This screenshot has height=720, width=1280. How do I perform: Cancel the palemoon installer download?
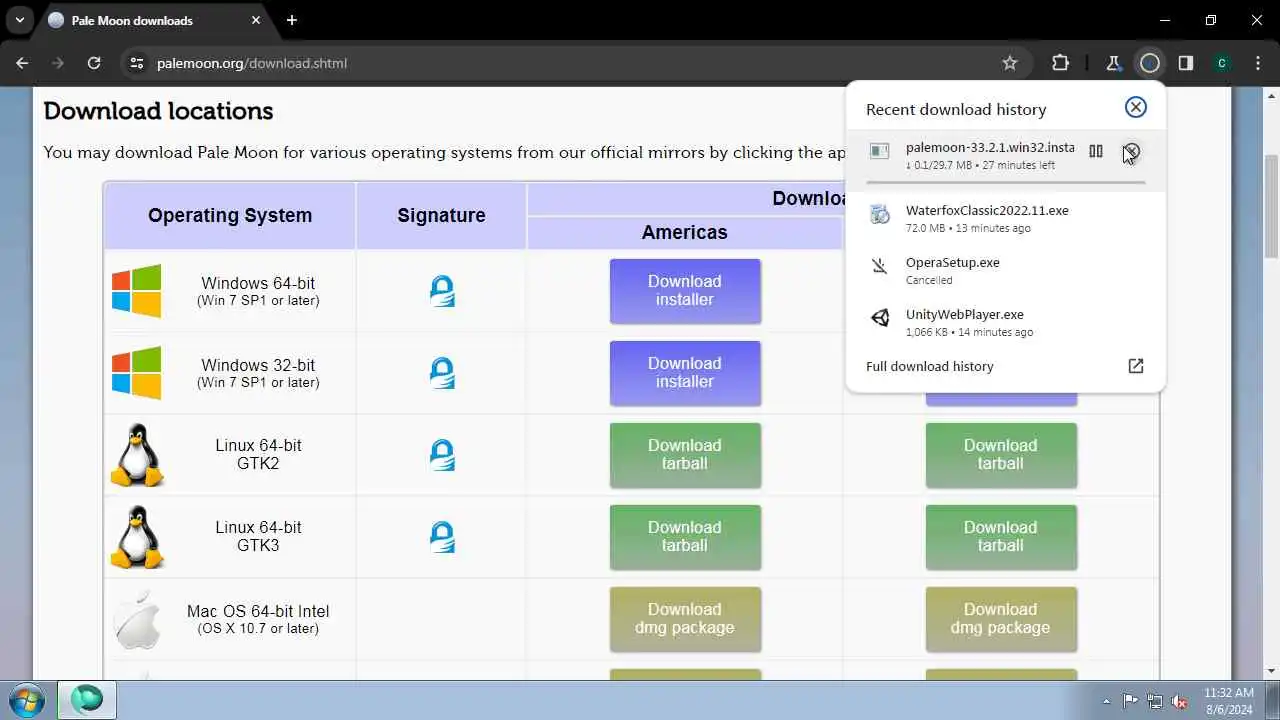pos(1131,152)
